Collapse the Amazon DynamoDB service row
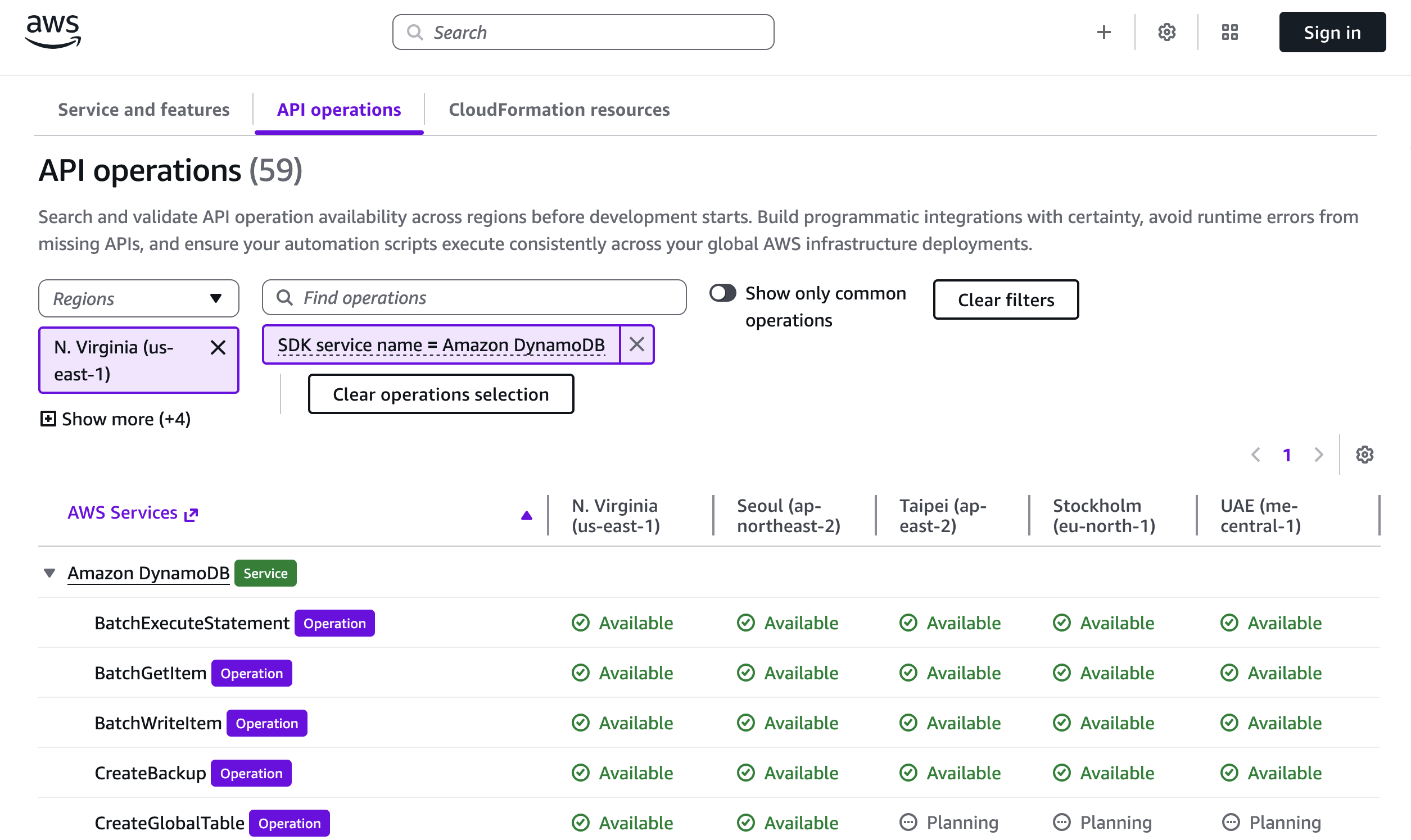Image resolution: width=1411 pixels, height=840 pixels. click(49, 573)
